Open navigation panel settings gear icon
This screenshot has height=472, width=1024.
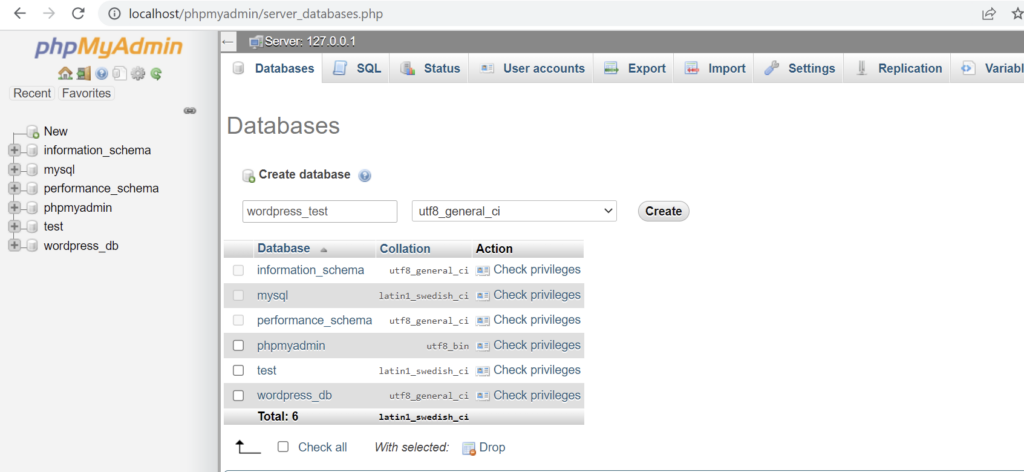pyautogui.click(x=139, y=73)
